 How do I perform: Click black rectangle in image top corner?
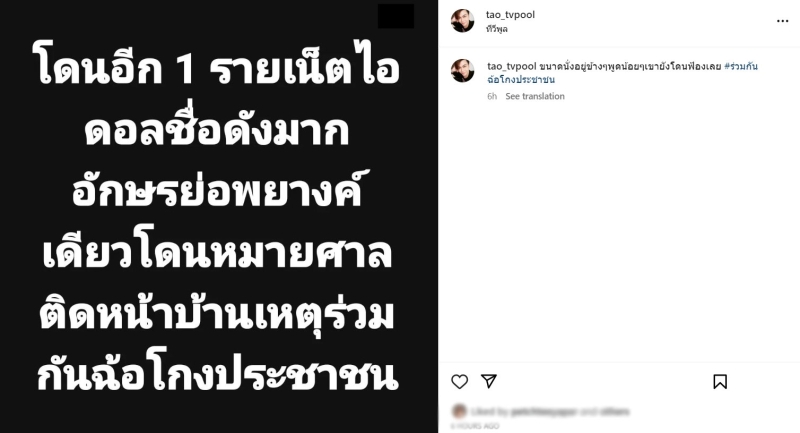tap(396, 16)
